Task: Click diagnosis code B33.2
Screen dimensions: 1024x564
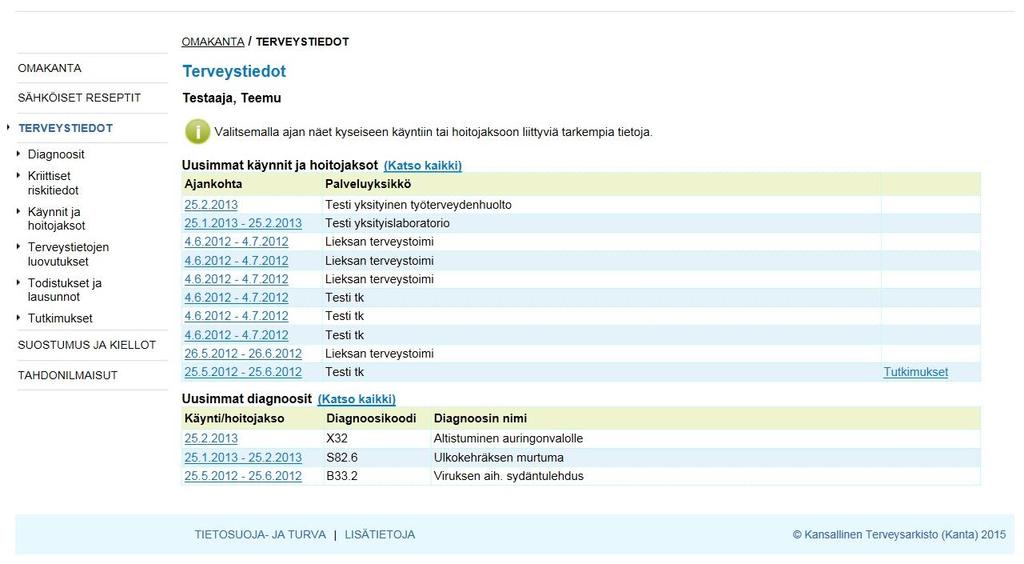Action: [342, 476]
